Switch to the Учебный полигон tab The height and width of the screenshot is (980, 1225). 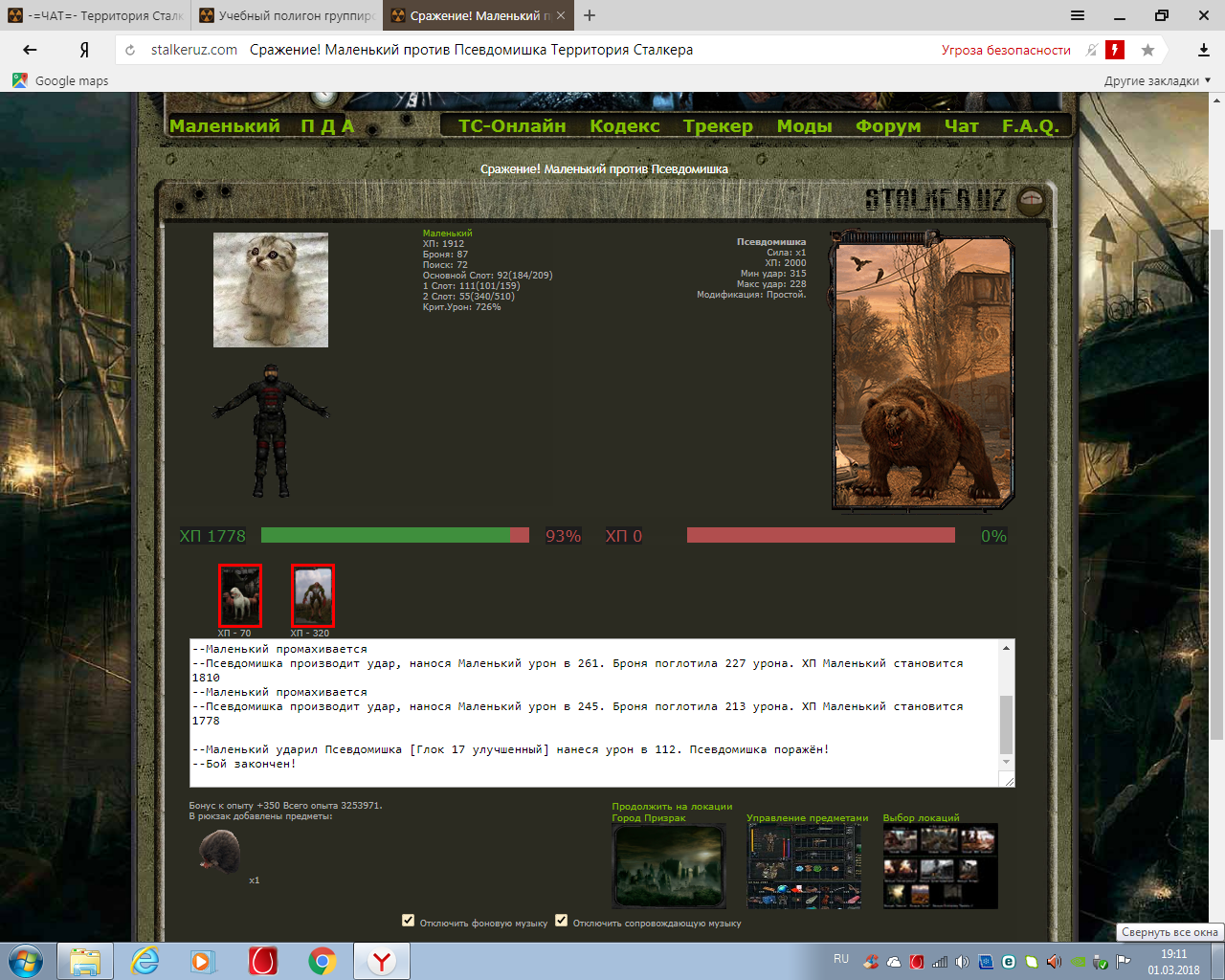[x=286, y=15]
